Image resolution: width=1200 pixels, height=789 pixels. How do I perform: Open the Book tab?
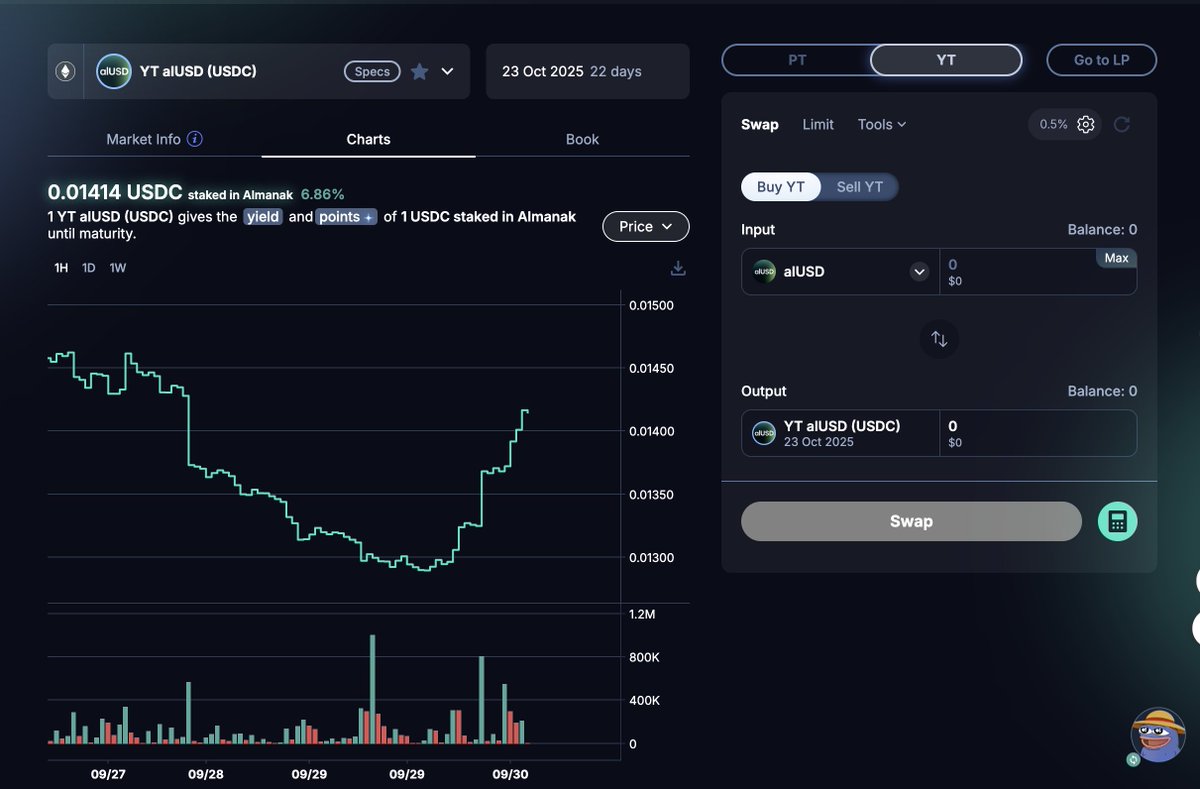tap(582, 139)
